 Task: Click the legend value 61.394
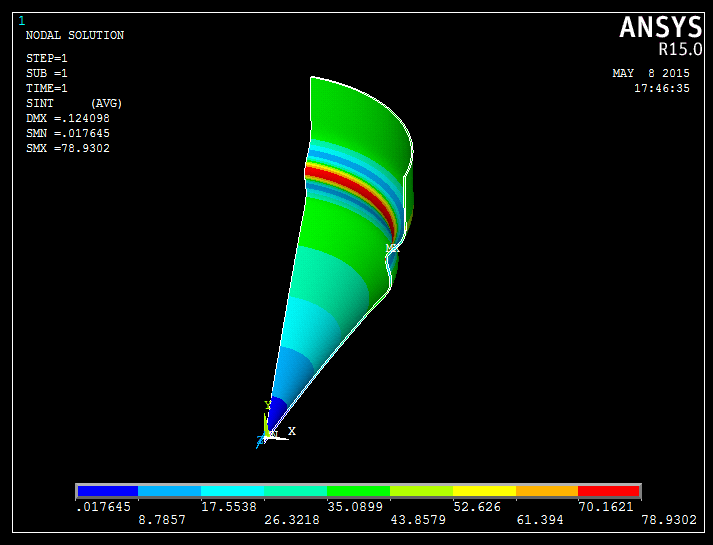540,520
